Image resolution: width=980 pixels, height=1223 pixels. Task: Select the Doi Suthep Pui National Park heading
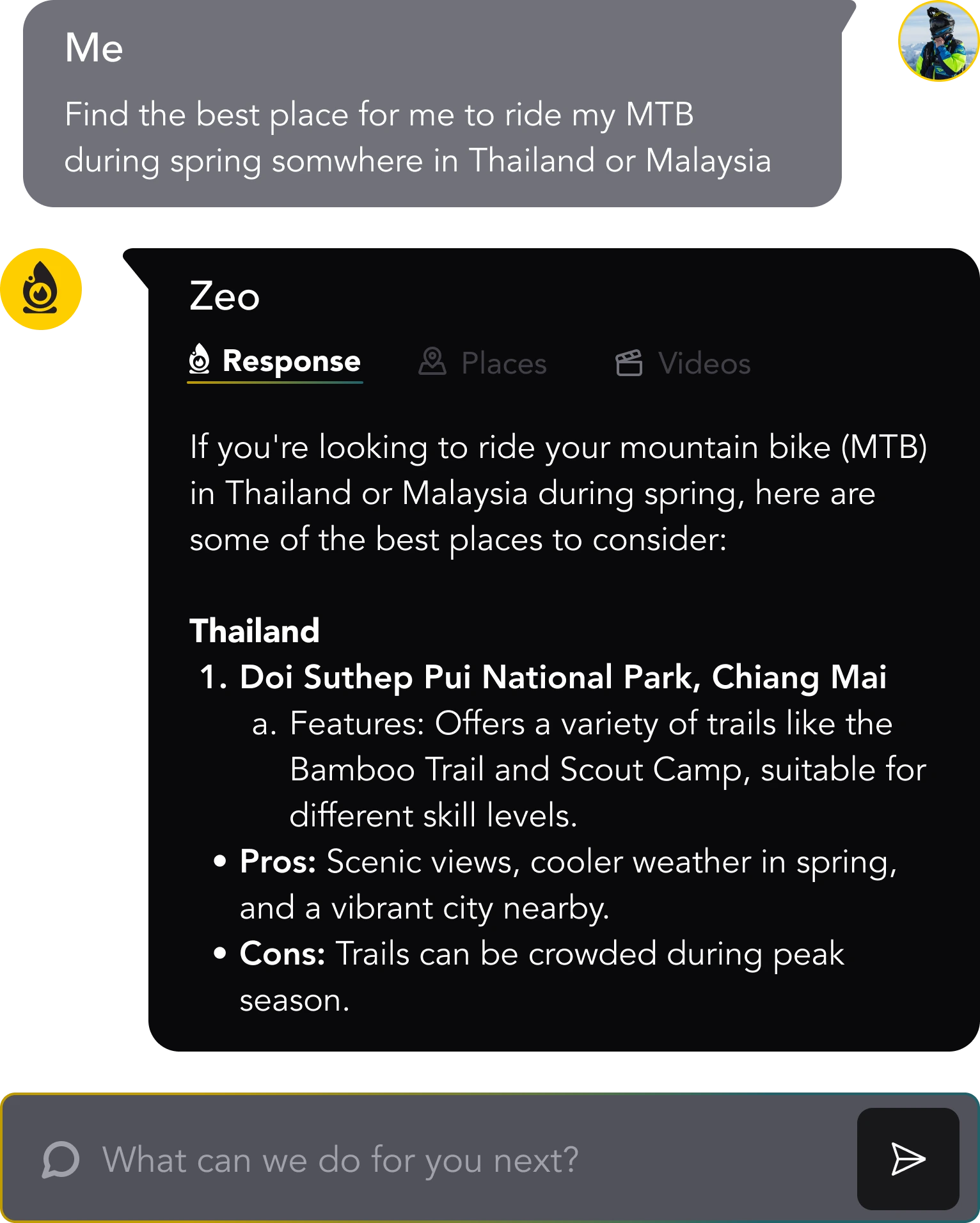coord(563,677)
